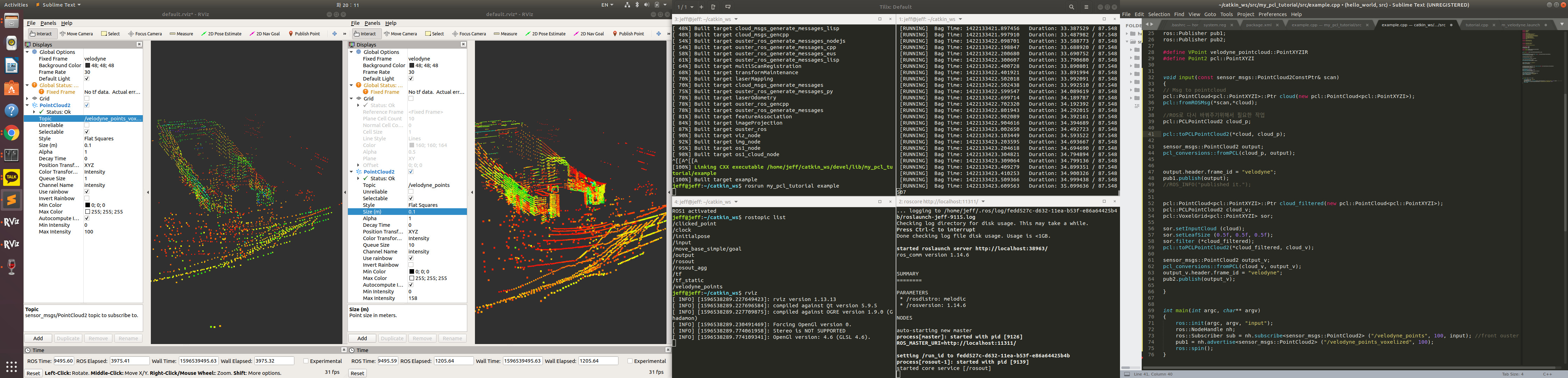
Task: Open Panels menu in right RViz
Action: pyautogui.click(x=372, y=23)
